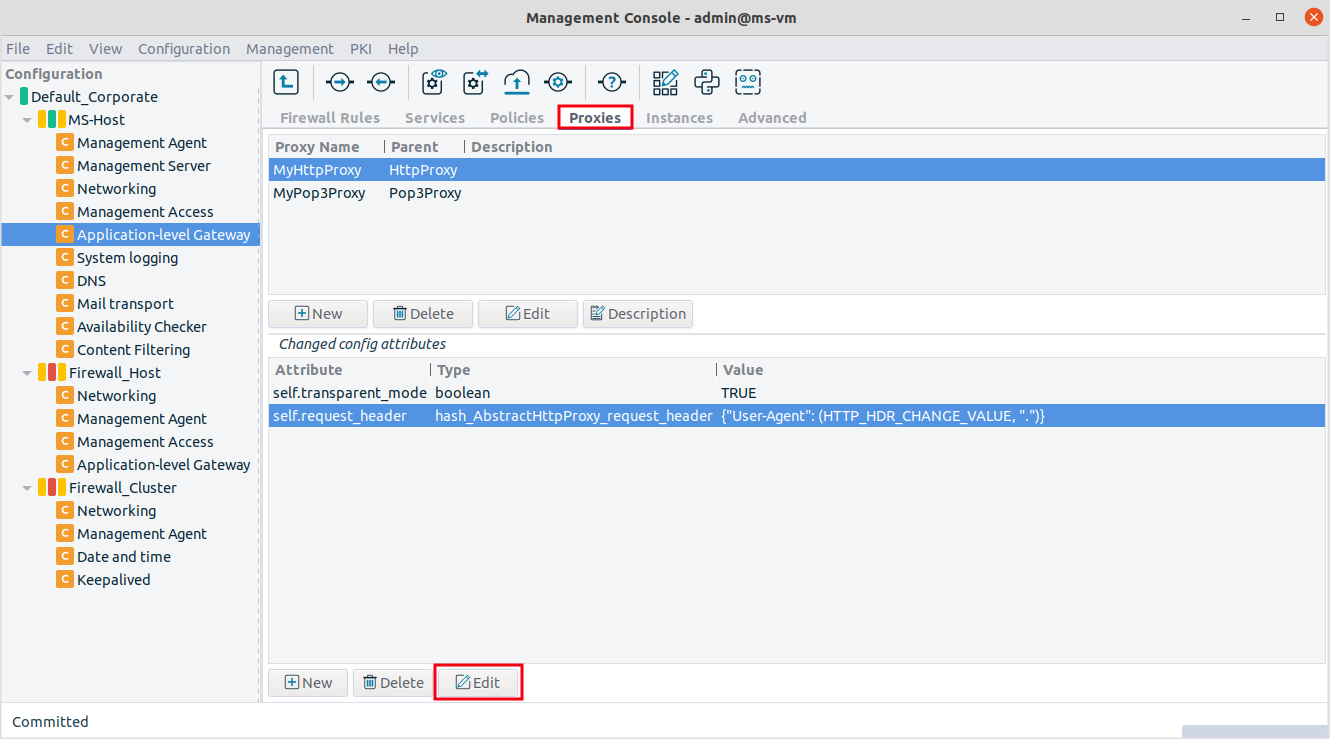Collapse the Default_Corporate tree node
Screen dimensions: 1330x739
tap(9, 97)
